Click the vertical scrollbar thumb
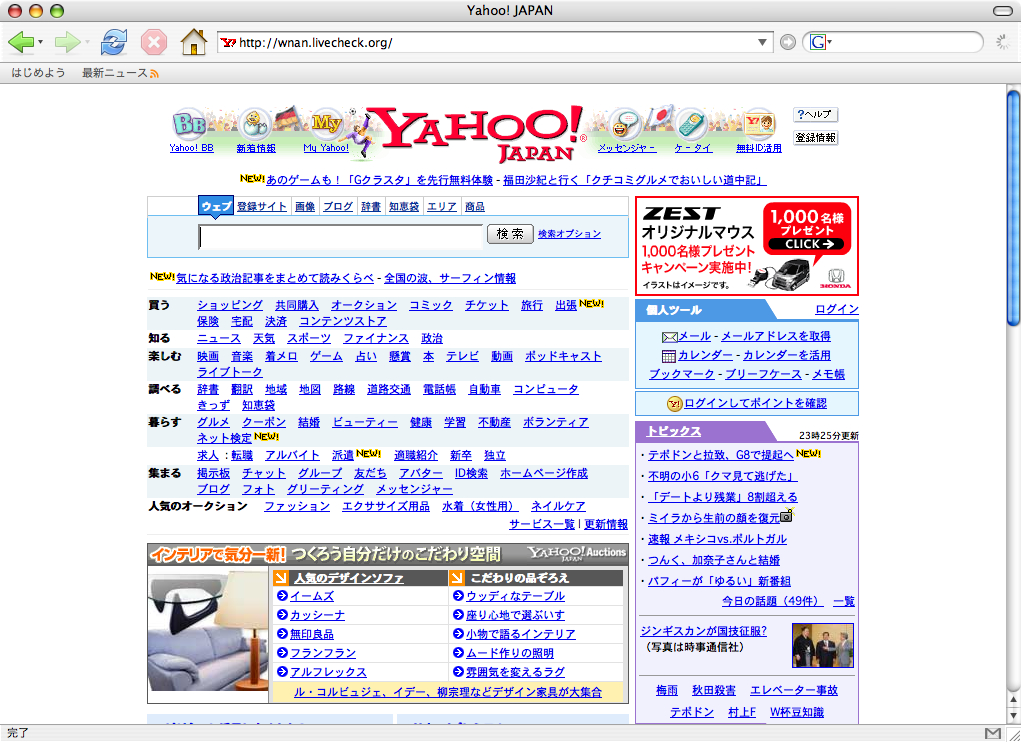Screen dimensions: 1021x742 pyautogui.click(x=1014, y=207)
